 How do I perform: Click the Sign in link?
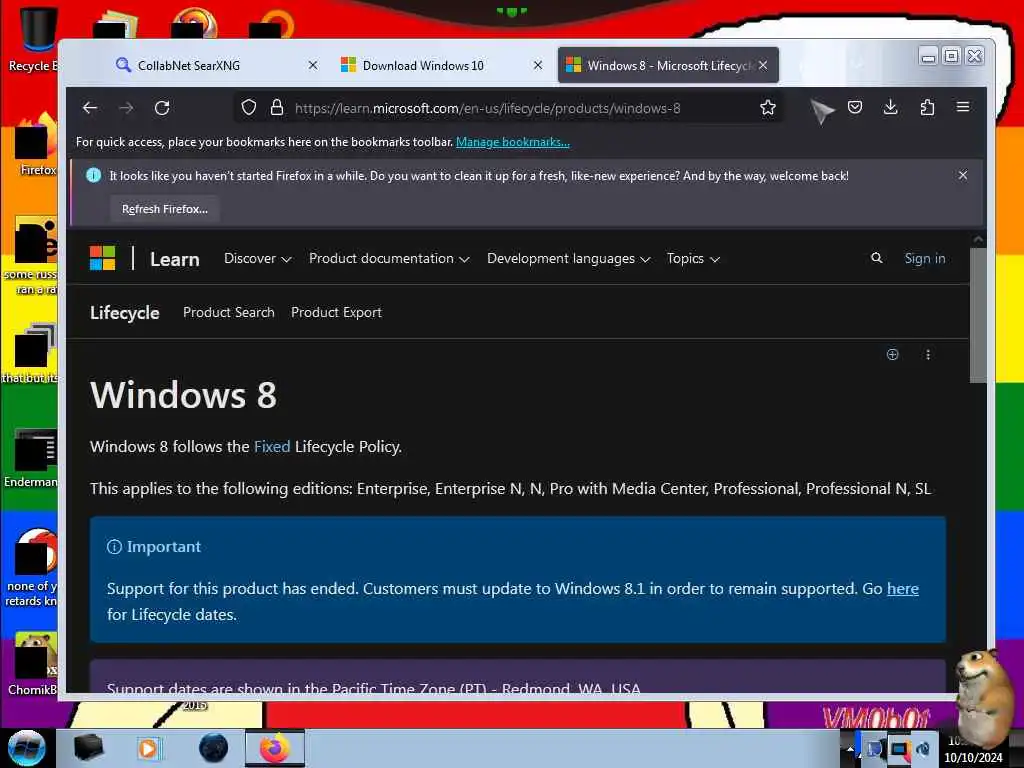(x=925, y=258)
